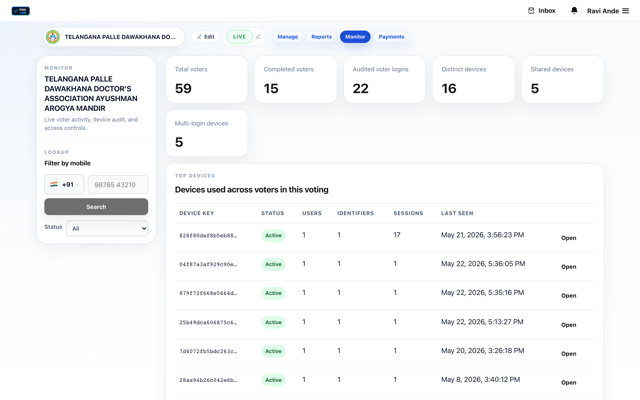This screenshot has height=400, width=640.
Task: Open the notifications bell icon
Action: (574, 11)
